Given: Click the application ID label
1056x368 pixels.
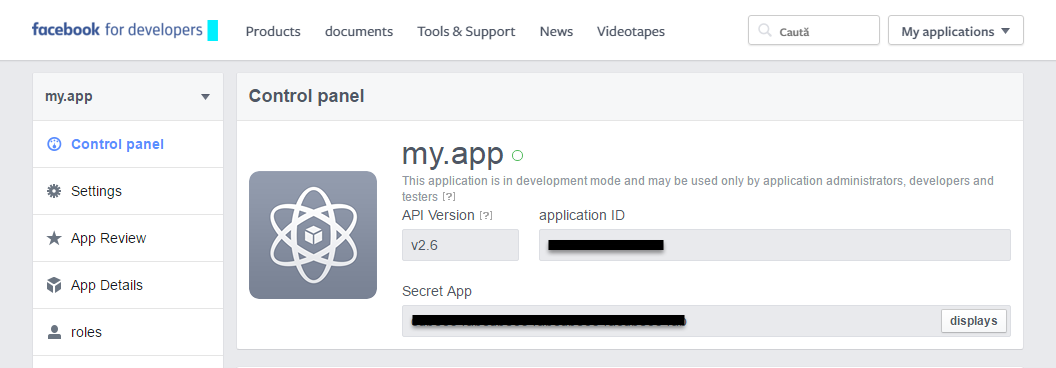Looking at the screenshot, I should click(x=582, y=216).
